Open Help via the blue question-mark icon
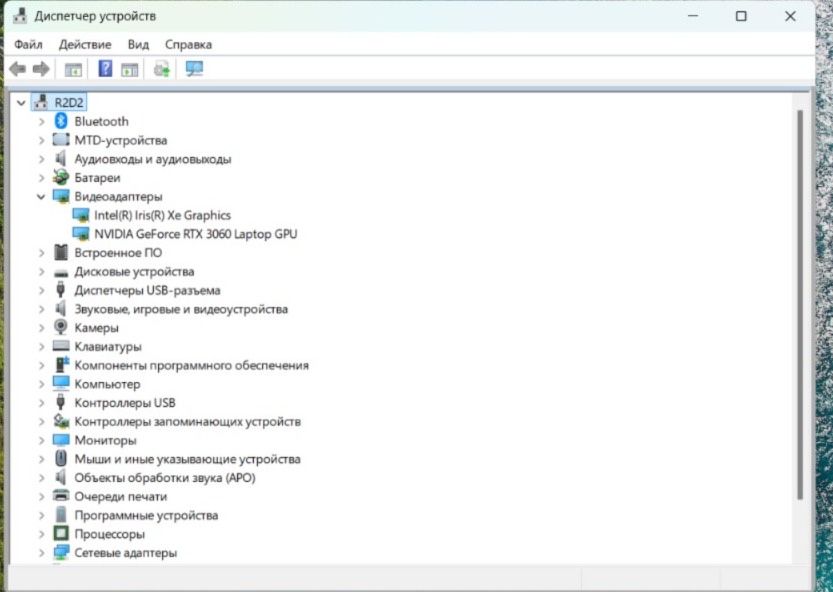833x592 pixels. tap(105, 69)
